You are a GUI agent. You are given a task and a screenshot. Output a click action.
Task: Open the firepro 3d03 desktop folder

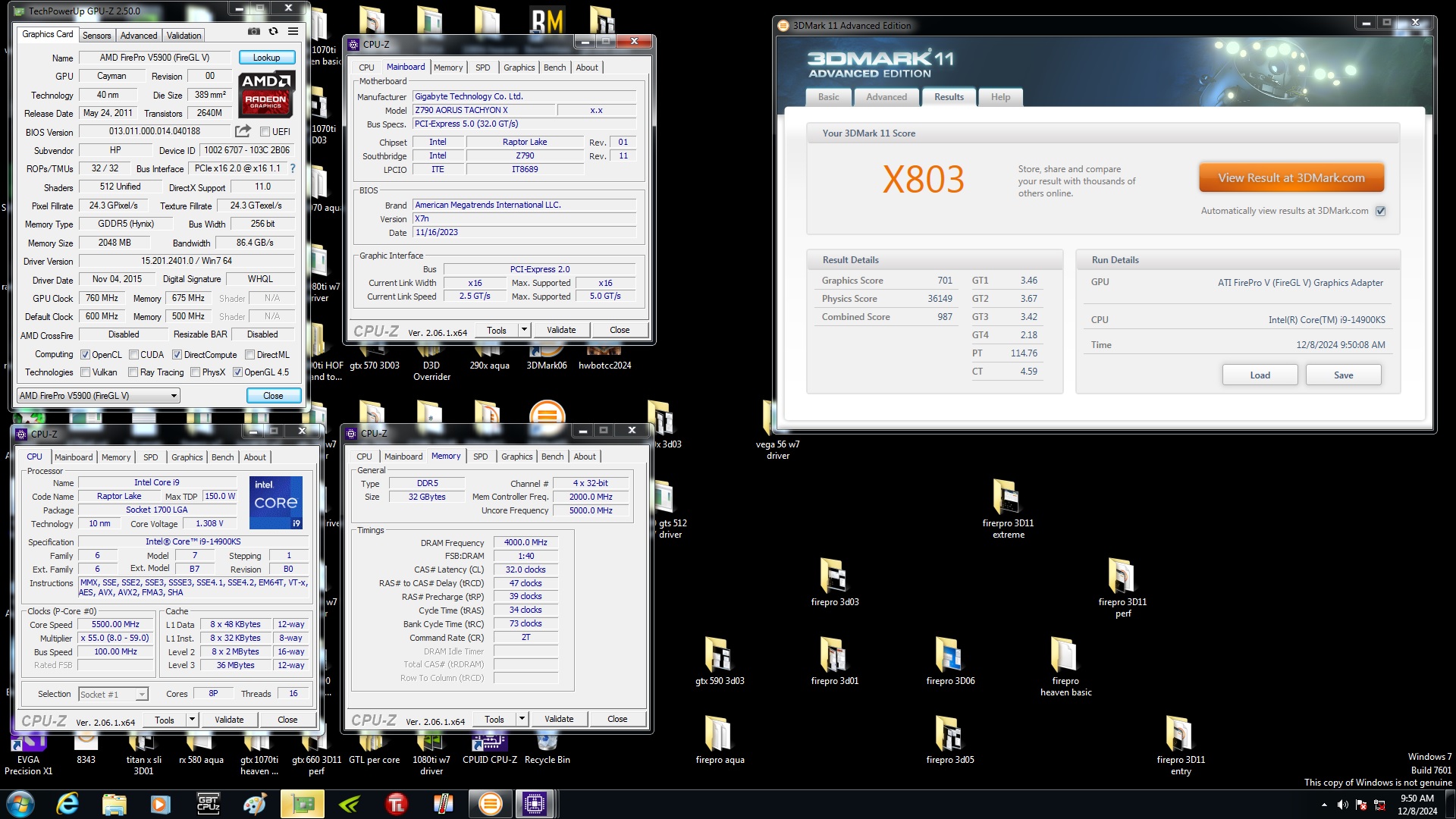(x=834, y=582)
